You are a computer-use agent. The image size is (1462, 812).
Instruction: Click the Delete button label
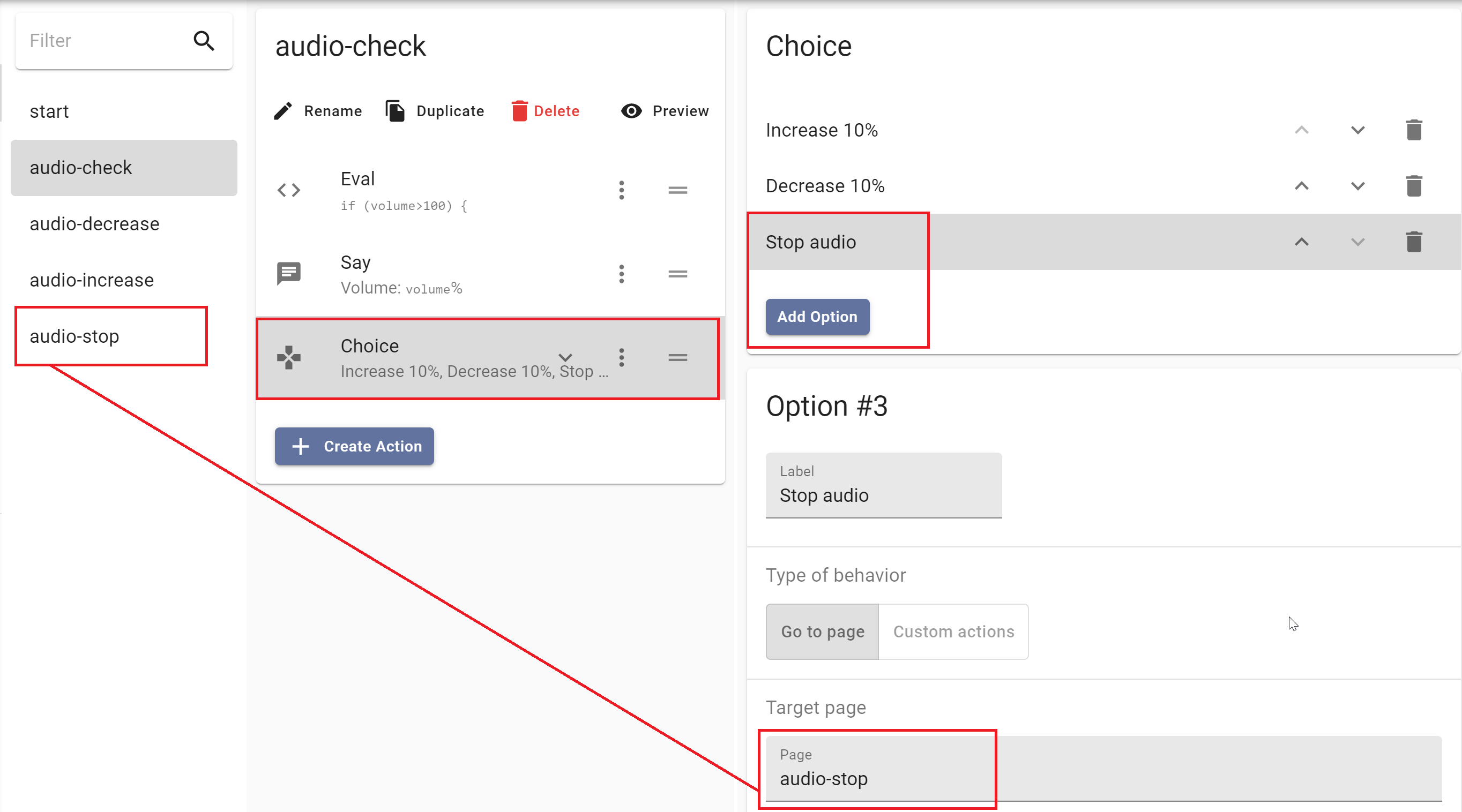[x=556, y=111]
